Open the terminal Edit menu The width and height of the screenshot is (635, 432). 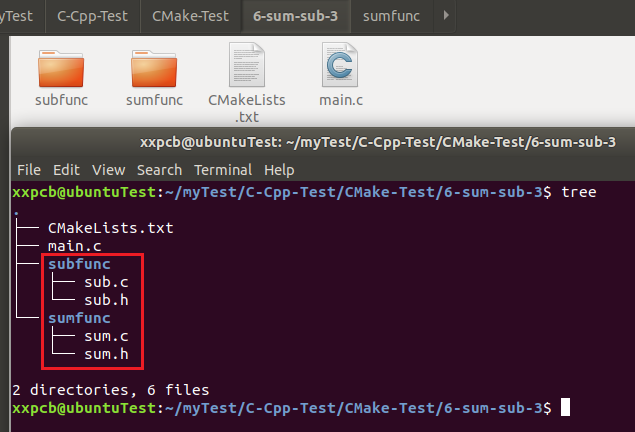tap(66, 170)
